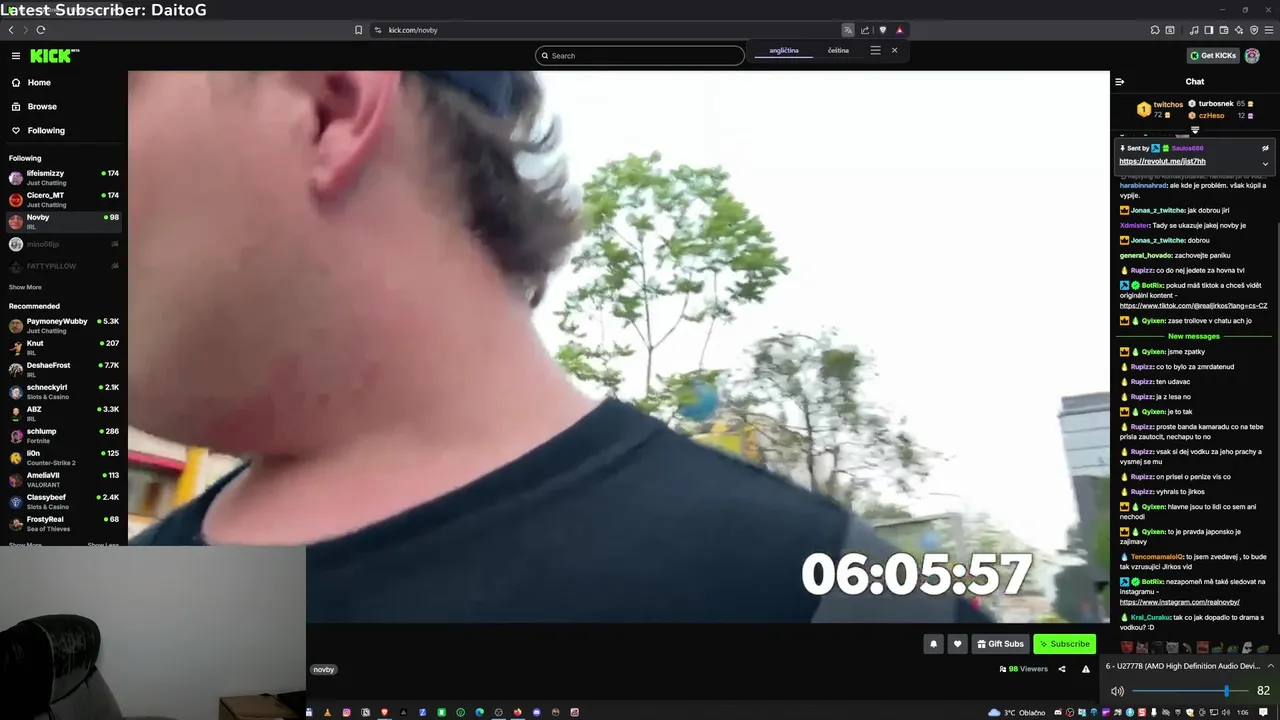This screenshot has width=1280, height=720.
Task: Share the stream icon
Action: tap(1062, 669)
